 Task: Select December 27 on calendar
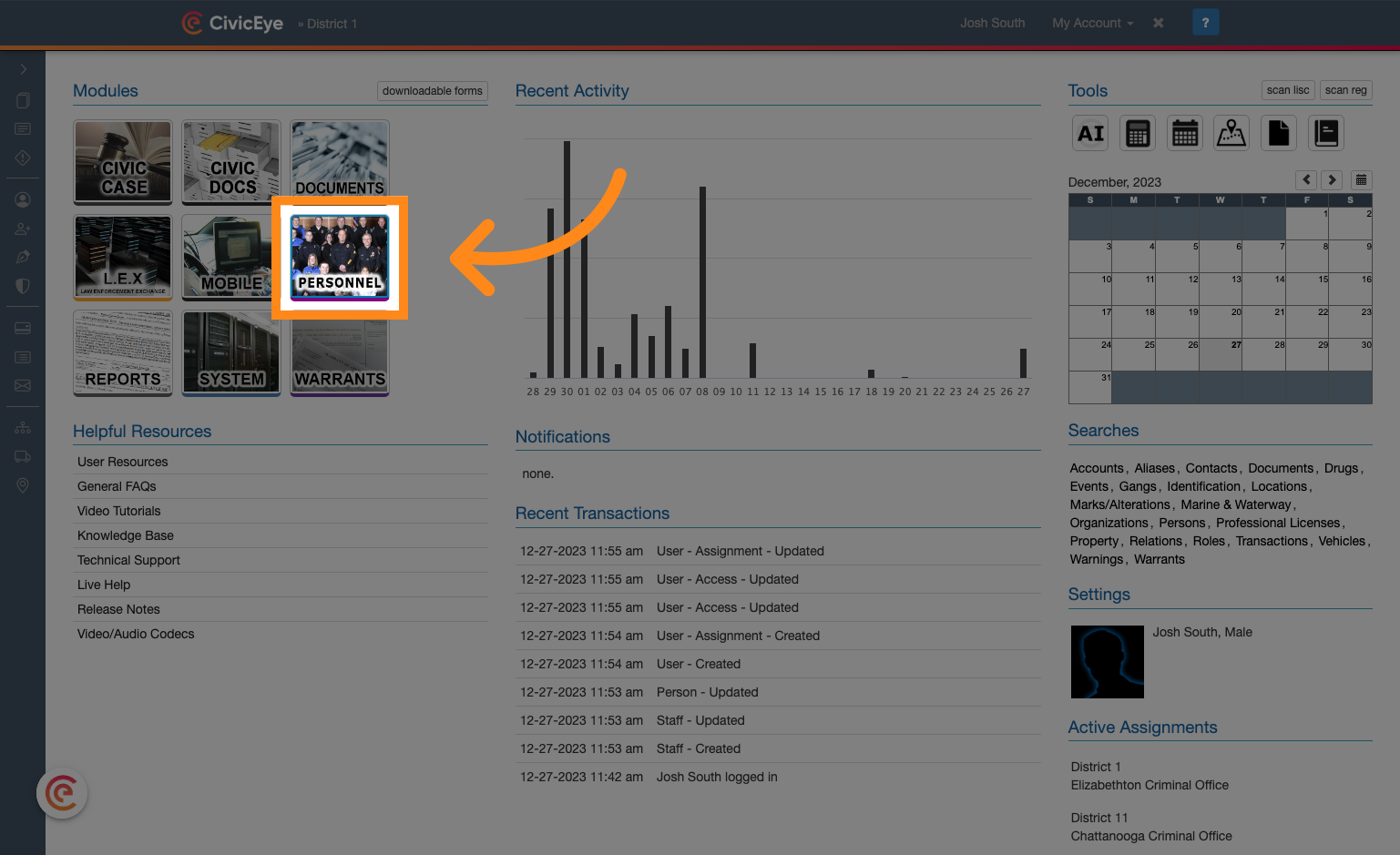pos(1221,354)
